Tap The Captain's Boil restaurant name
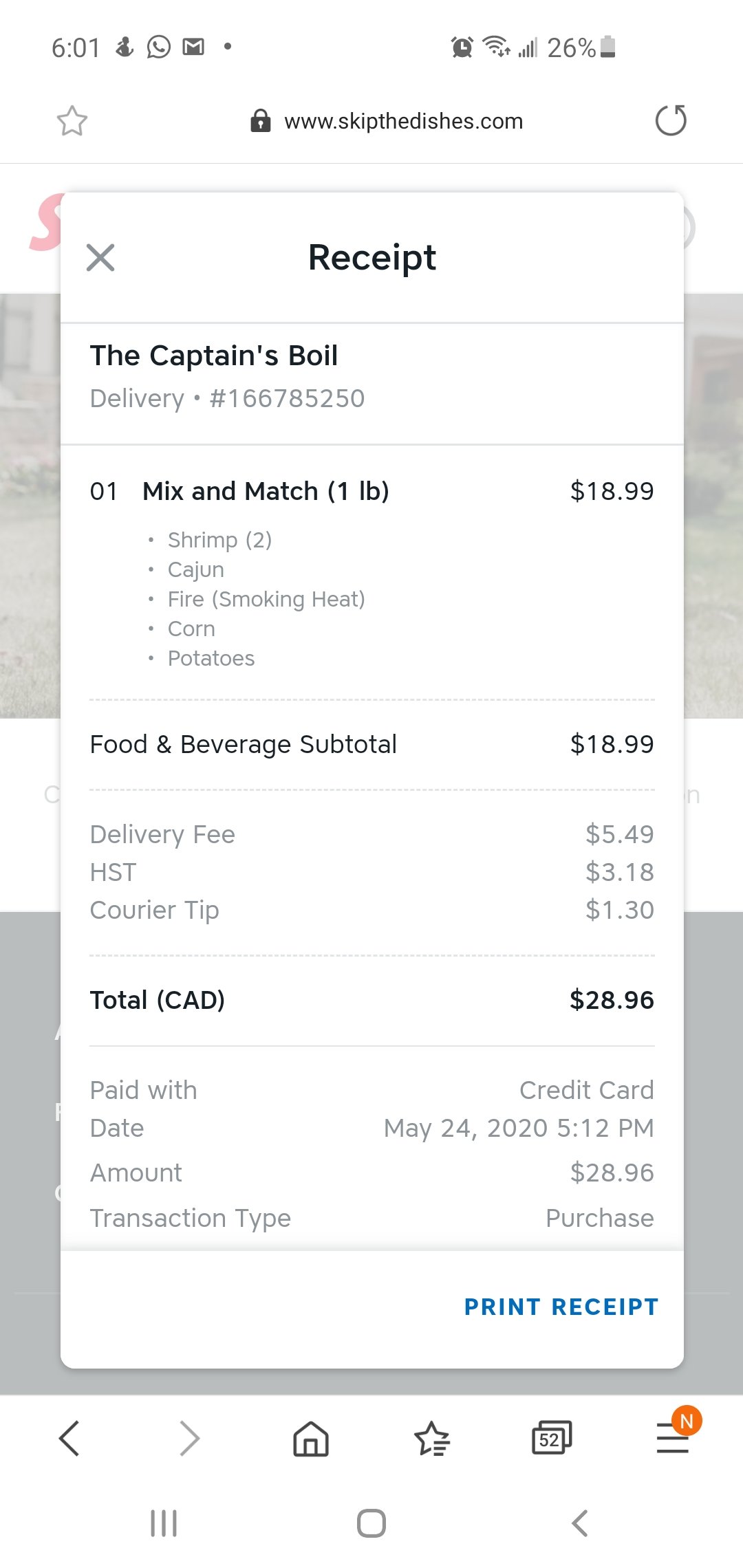This screenshot has width=743, height=1568. pos(214,356)
